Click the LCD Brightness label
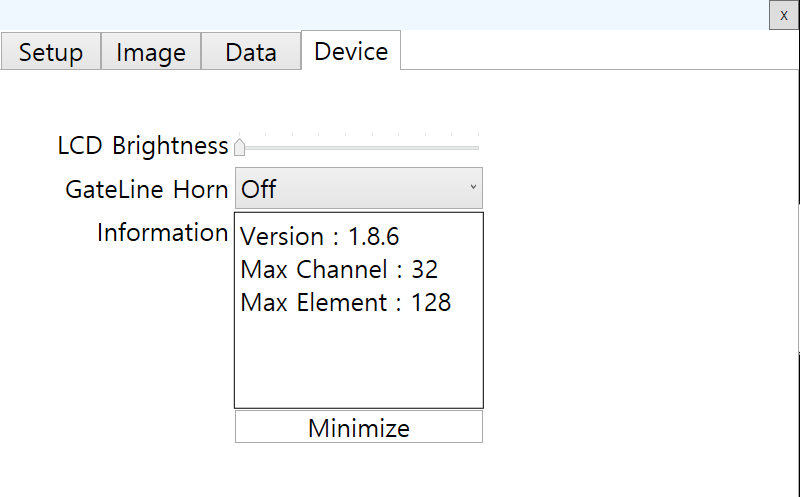Screen dimensions: 800x497 pos(142,146)
